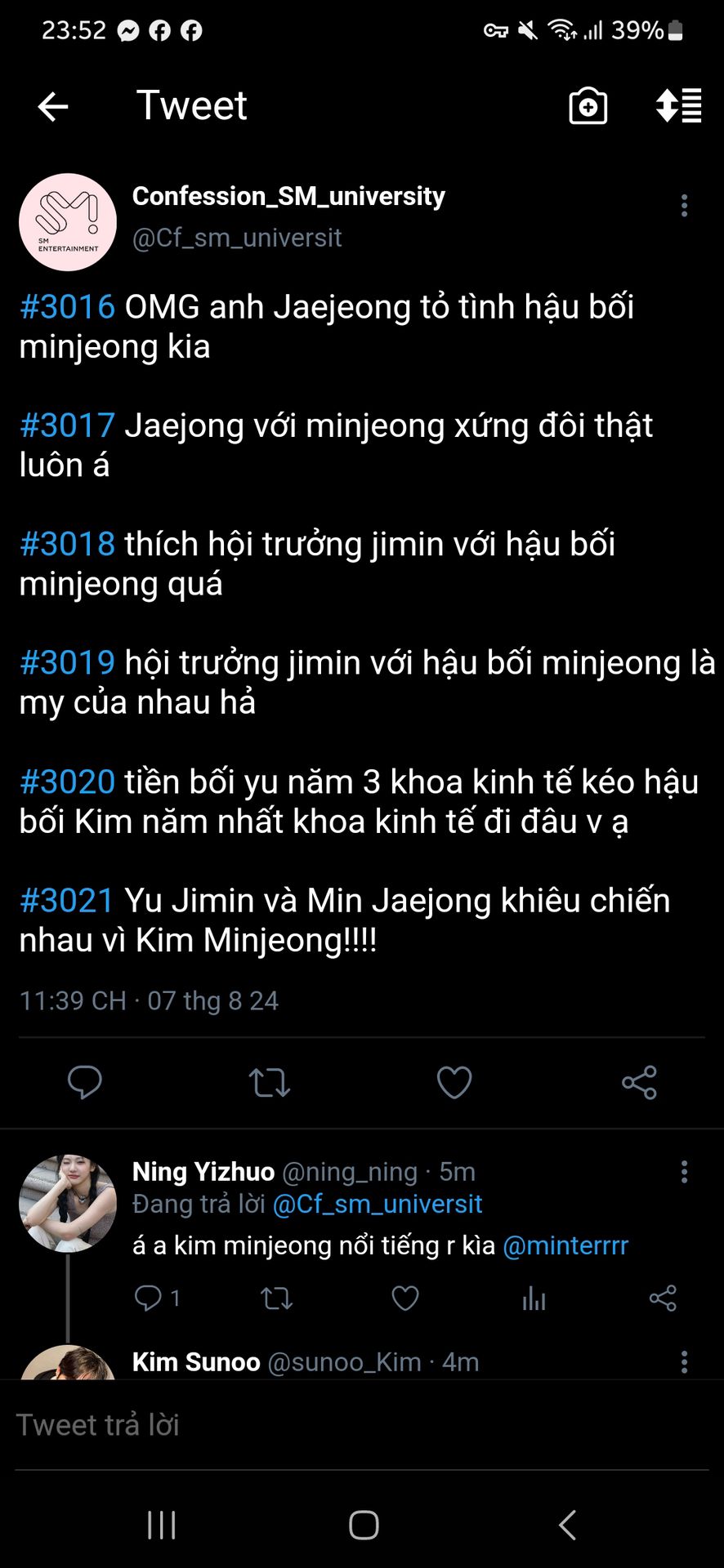Retweet Ning Yizhuo's reply
This screenshot has height=1568, width=724.
pos(276,1298)
